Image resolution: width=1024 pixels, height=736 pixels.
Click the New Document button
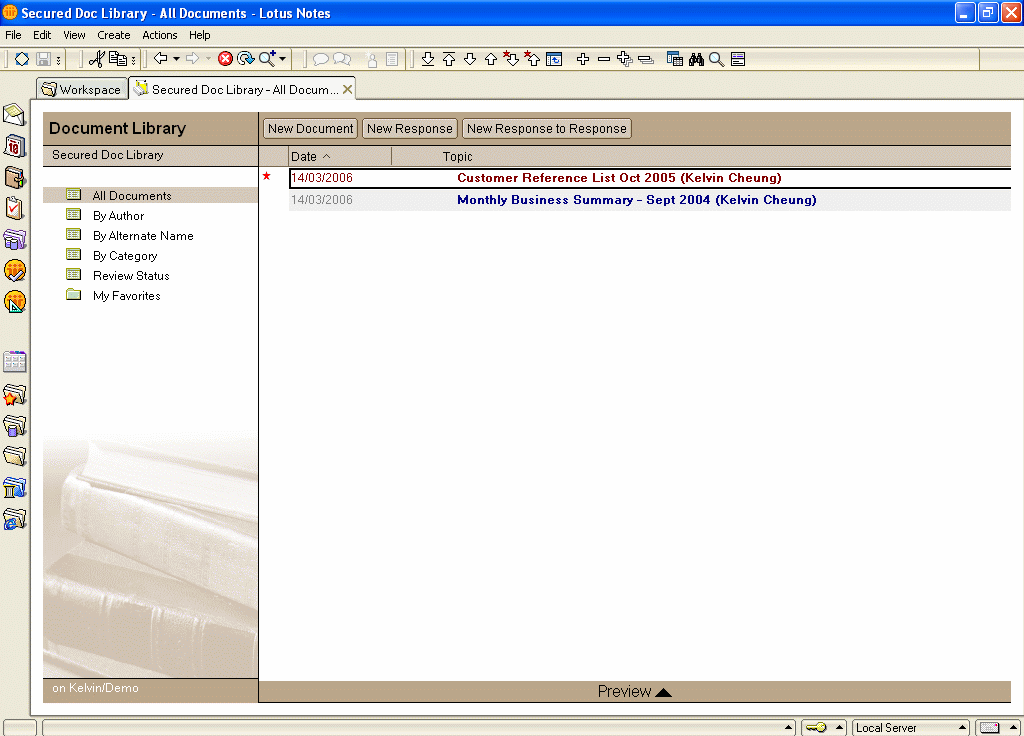pos(310,128)
